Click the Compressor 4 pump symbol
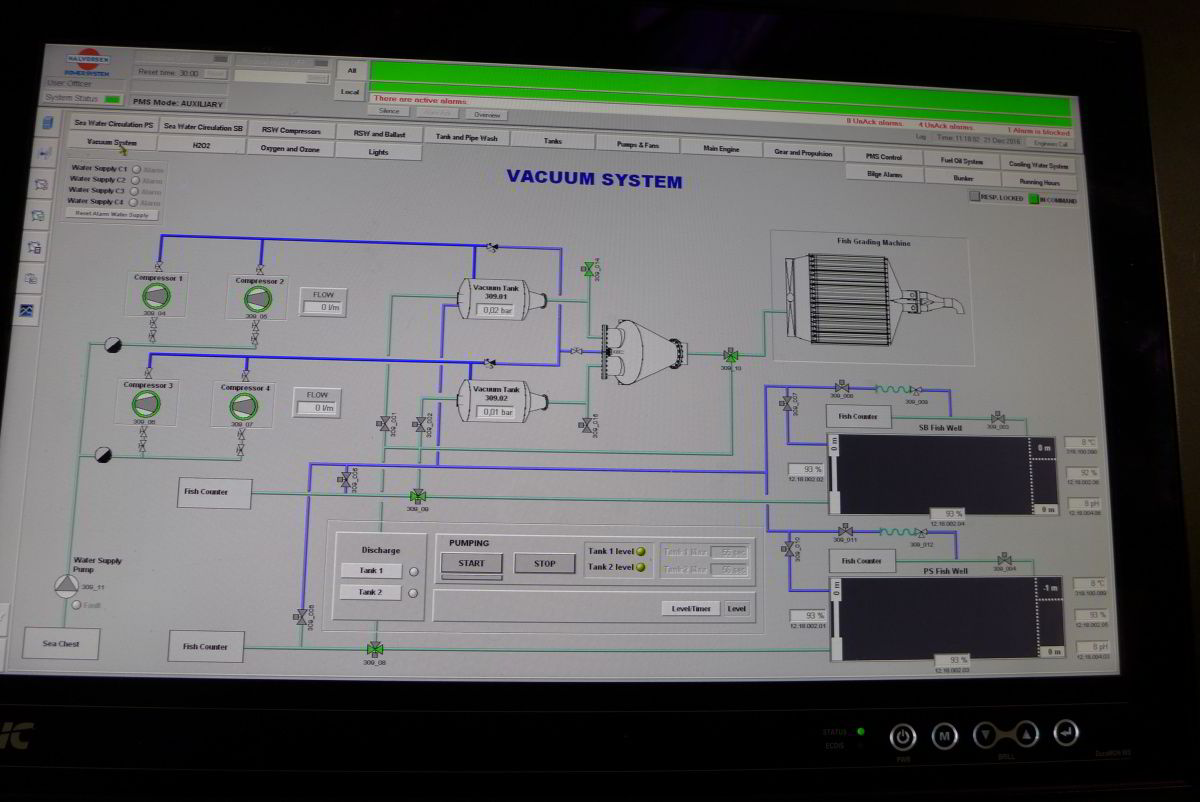 click(x=243, y=405)
